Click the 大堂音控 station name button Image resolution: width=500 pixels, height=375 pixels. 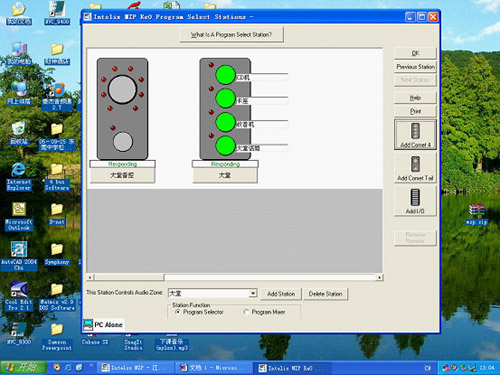tap(122, 175)
